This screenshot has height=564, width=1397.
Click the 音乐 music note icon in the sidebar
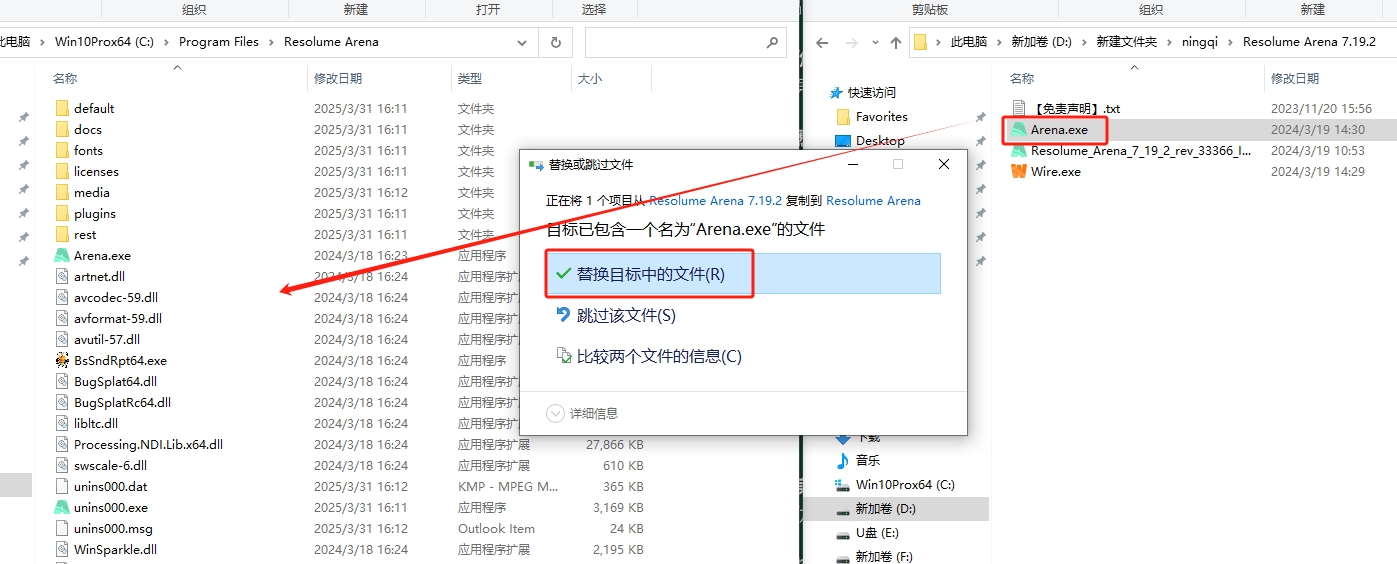(842, 460)
